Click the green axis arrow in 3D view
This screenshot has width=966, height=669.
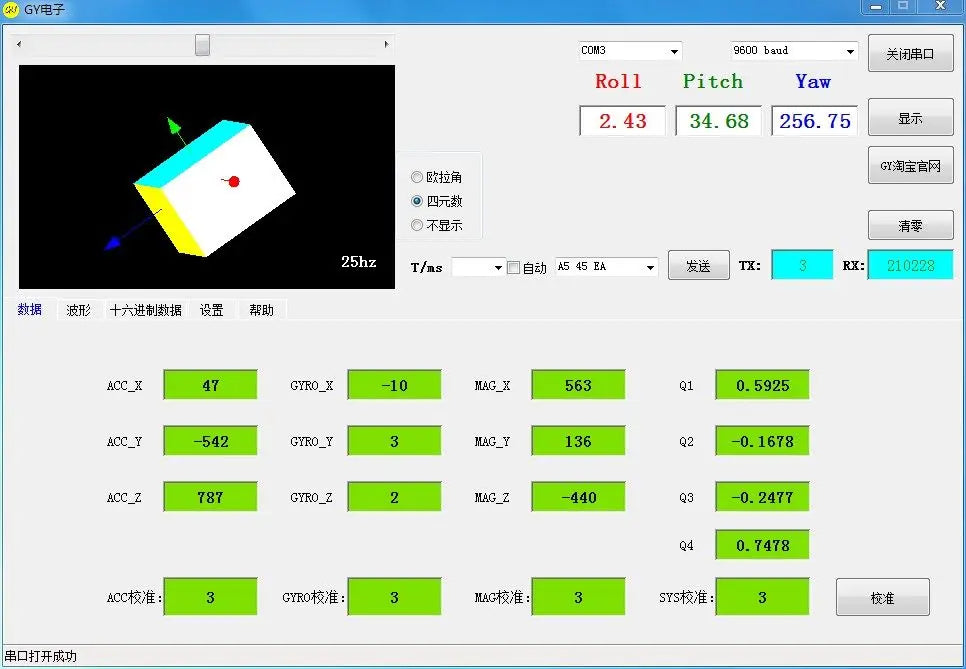coord(175,127)
